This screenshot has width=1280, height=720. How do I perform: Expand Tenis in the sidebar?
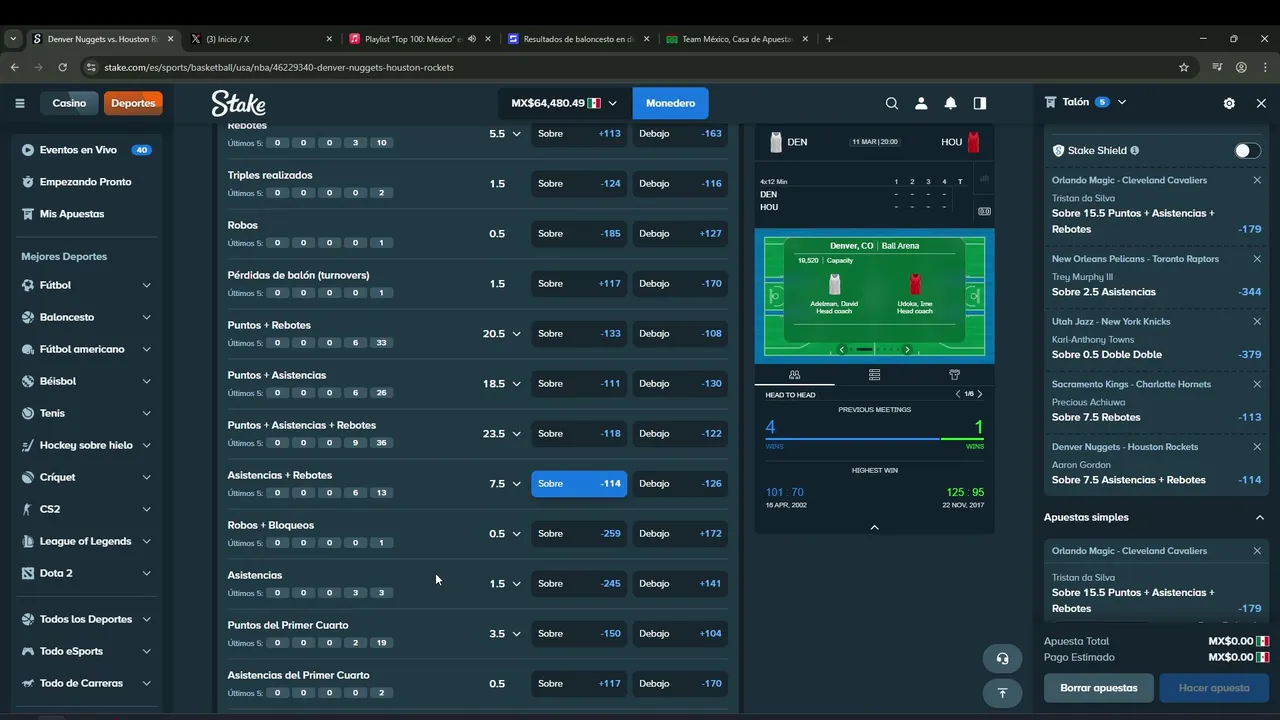(146, 413)
